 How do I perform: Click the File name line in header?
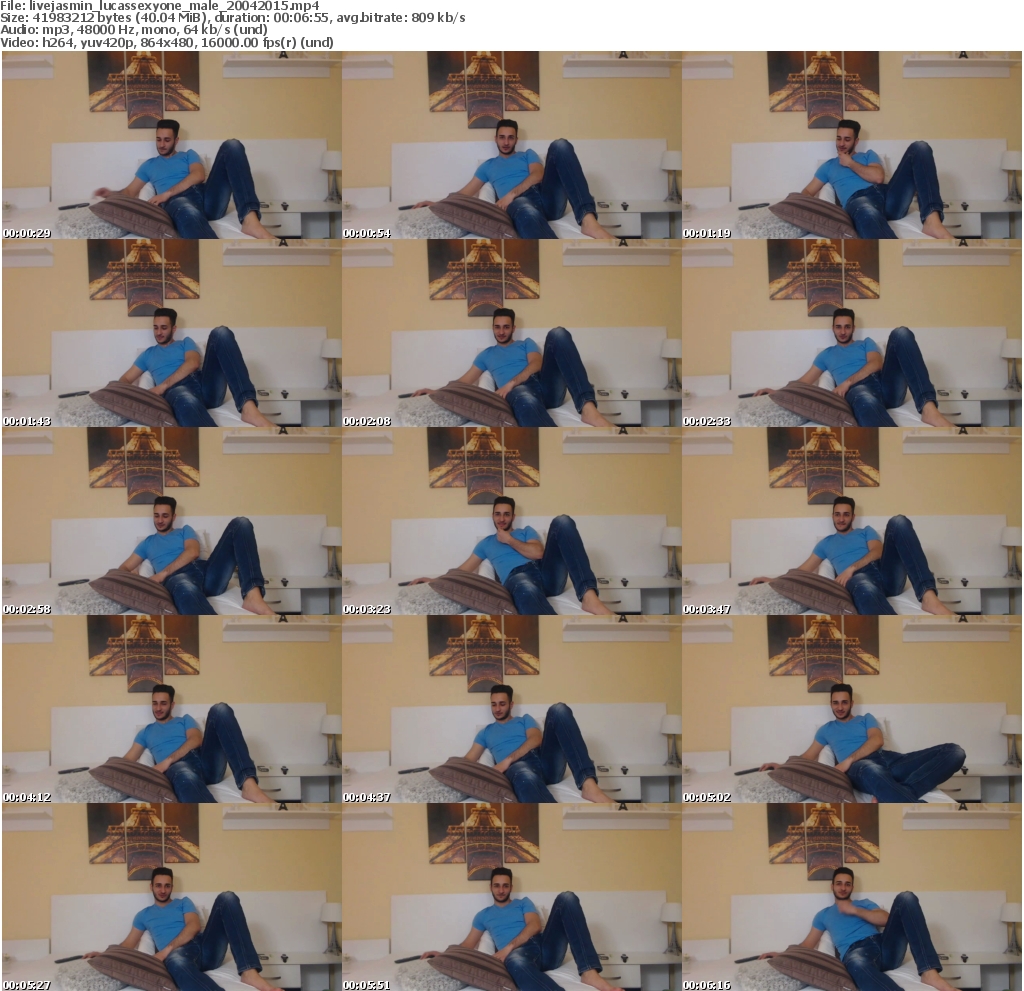(160, 6)
